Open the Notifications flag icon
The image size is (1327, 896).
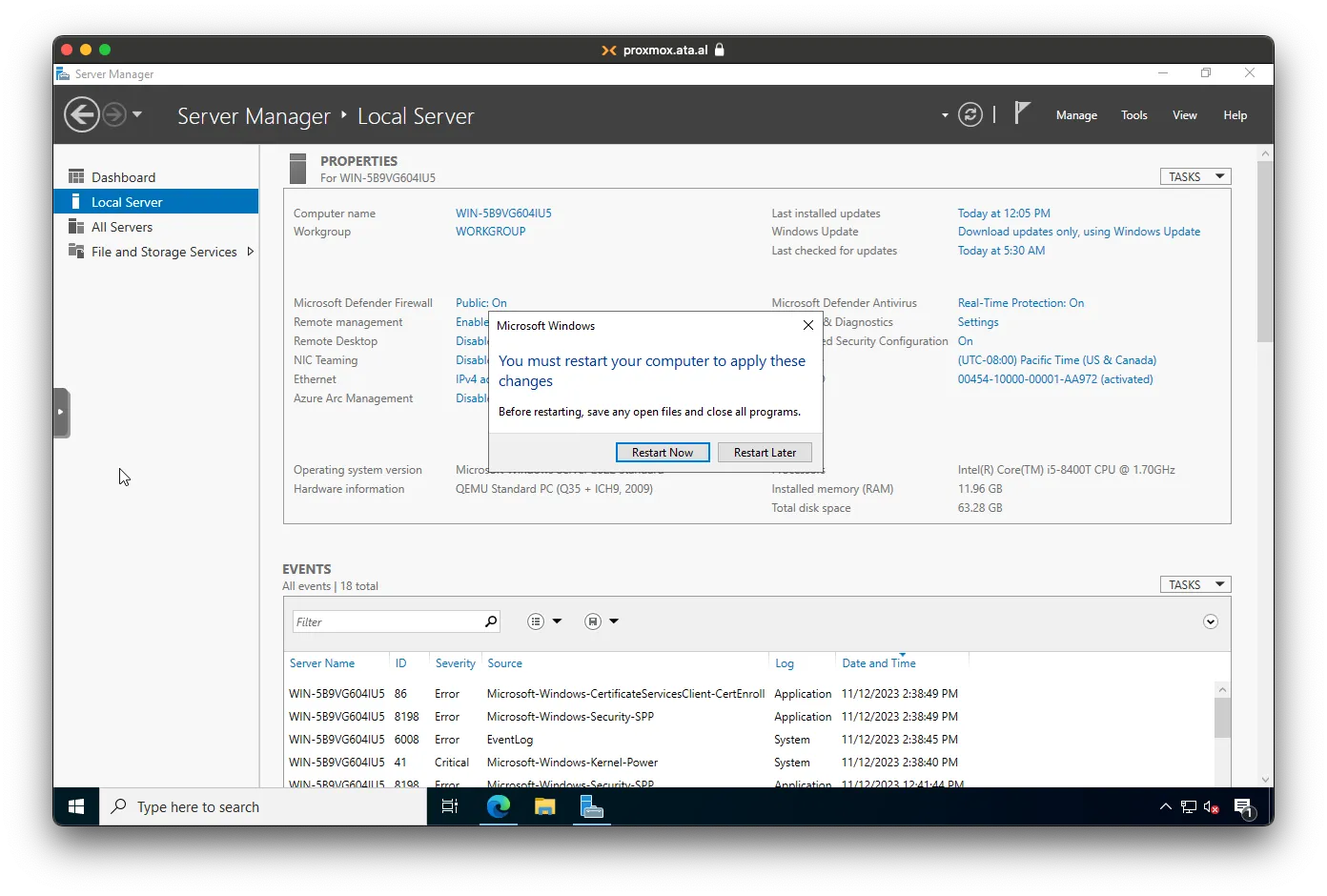[1022, 113]
